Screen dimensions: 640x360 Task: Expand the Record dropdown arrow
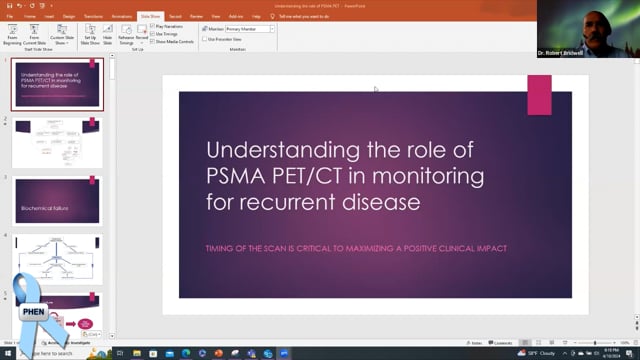142,43
